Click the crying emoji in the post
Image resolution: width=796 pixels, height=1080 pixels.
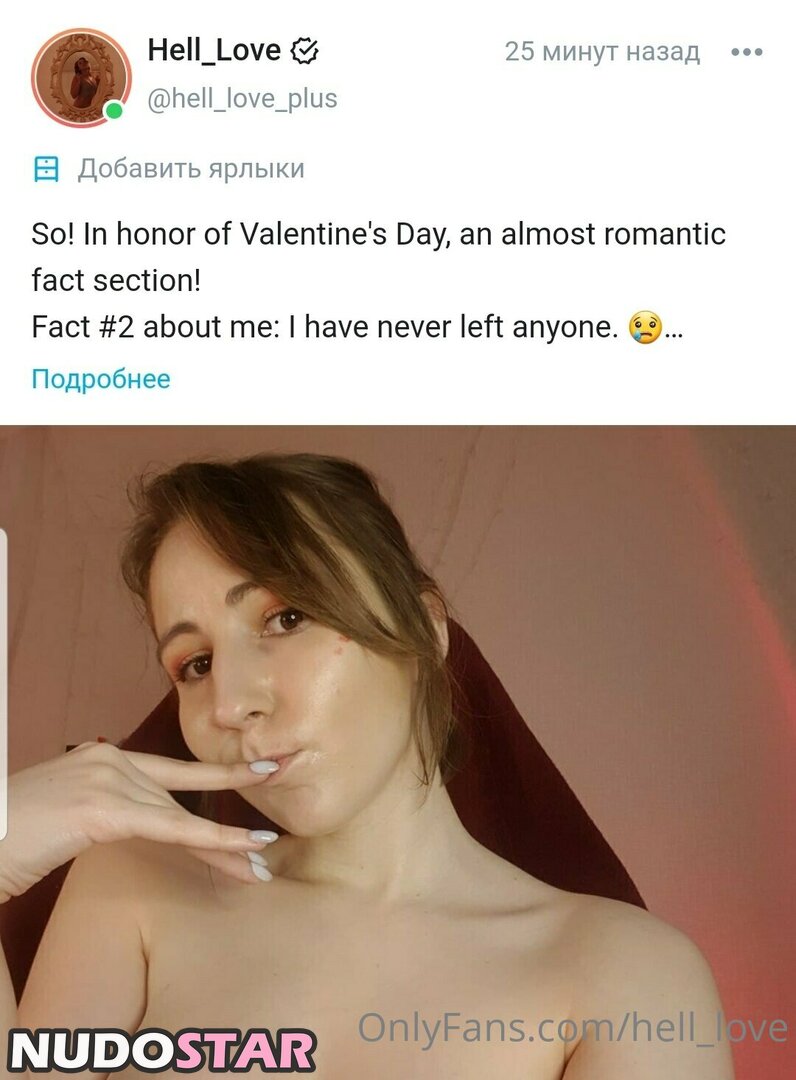coord(644,327)
